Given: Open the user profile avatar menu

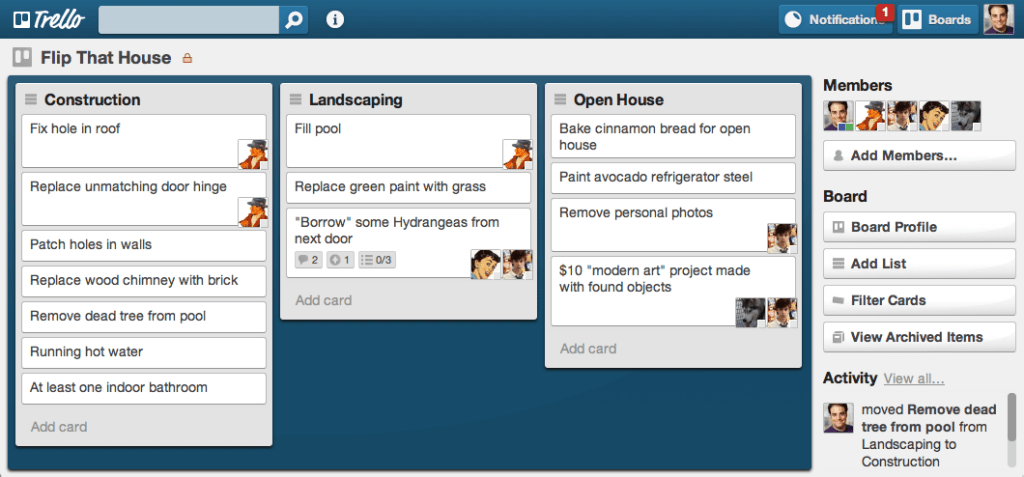Looking at the screenshot, I should click(x=998, y=19).
